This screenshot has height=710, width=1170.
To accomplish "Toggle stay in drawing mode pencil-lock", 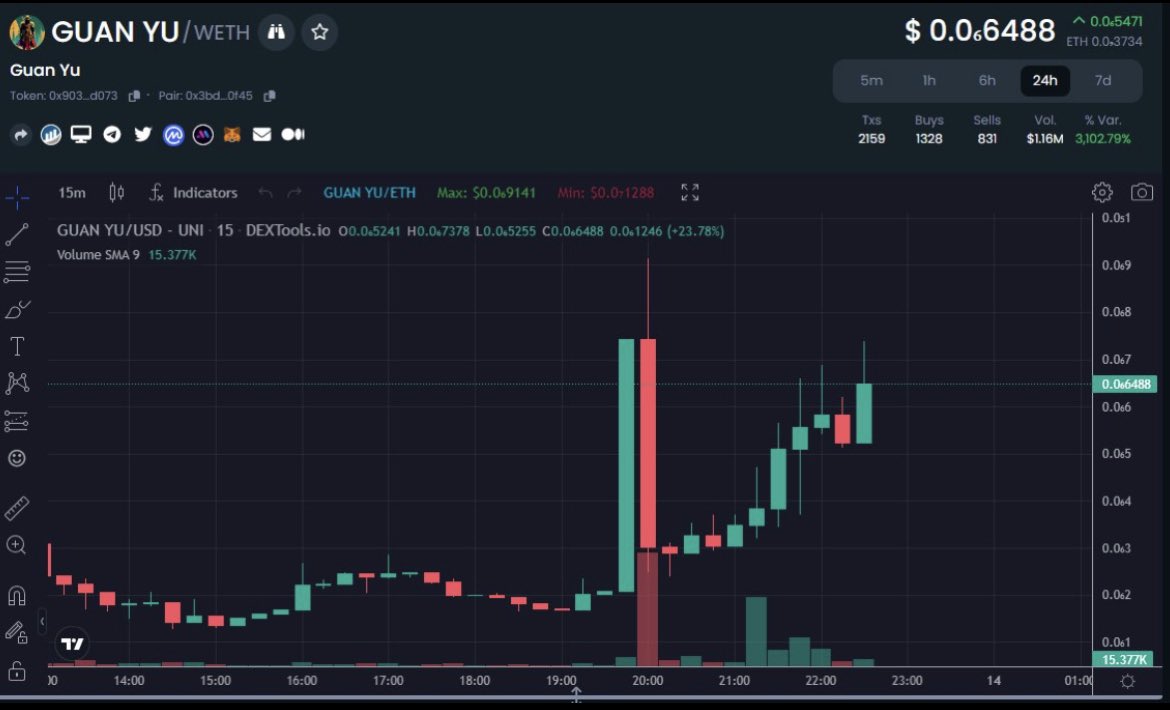I will coord(17,632).
